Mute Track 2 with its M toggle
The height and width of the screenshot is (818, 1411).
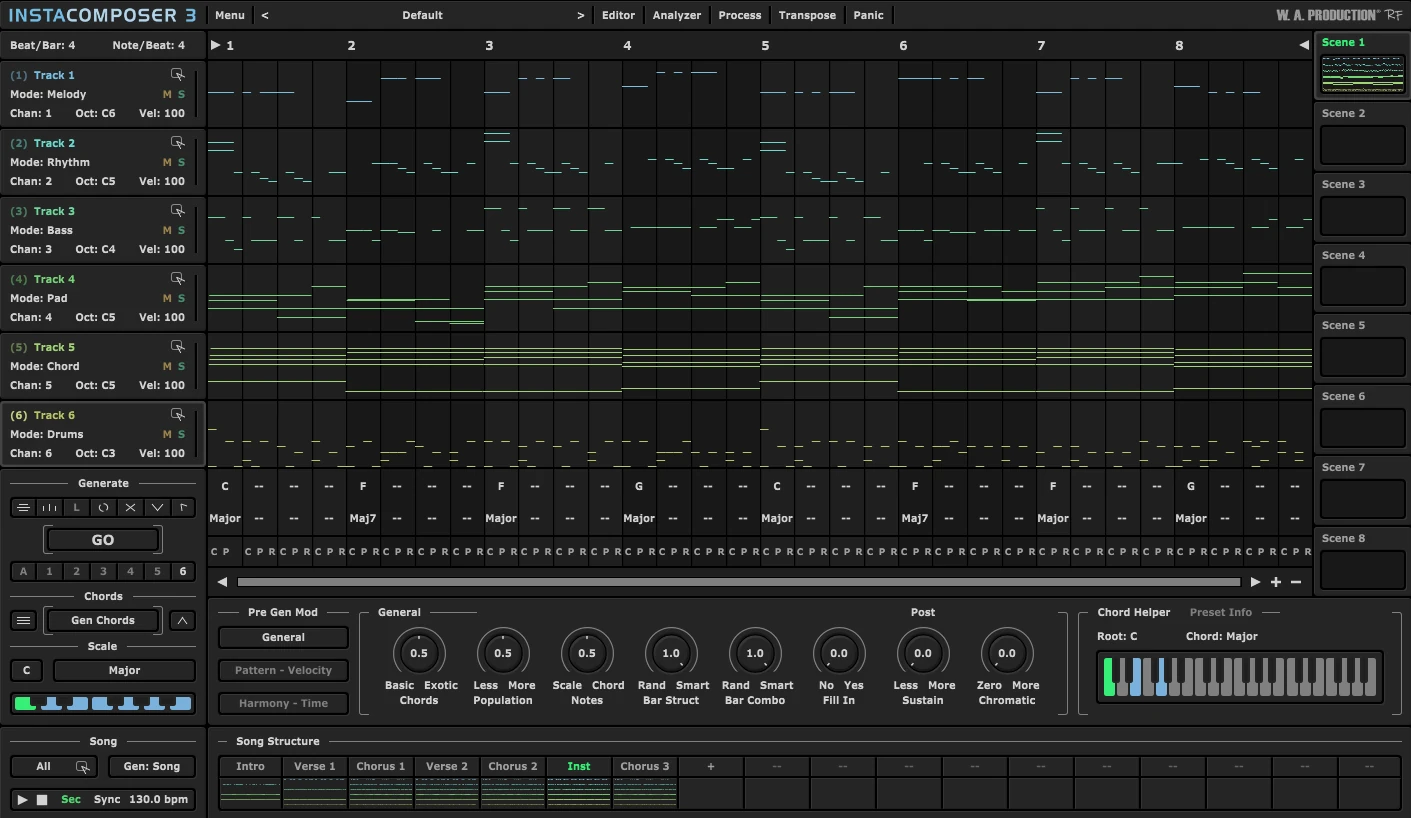click(x=167, y=162)
